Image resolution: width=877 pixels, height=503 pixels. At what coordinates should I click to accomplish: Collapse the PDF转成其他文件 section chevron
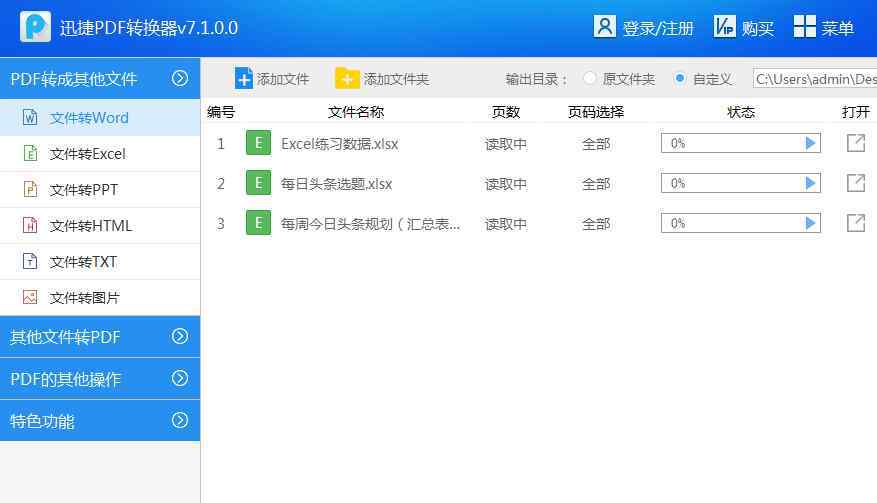[180, 78]
